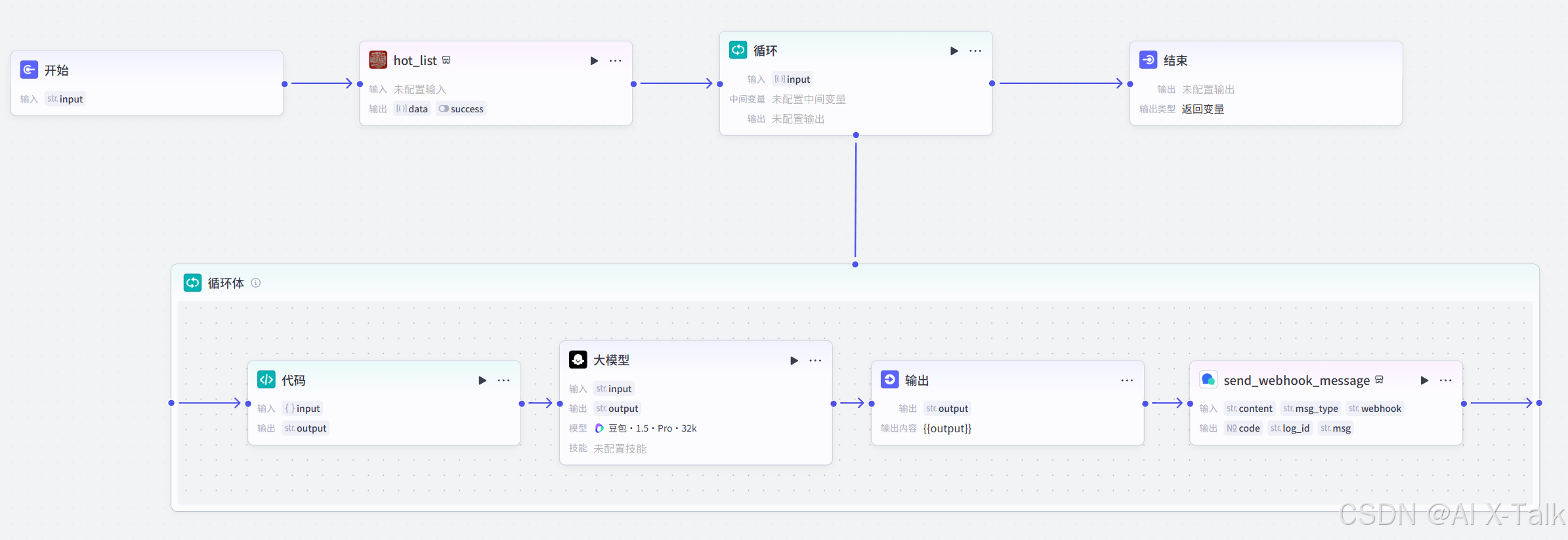This screenshot has width=1568, height=540.
Task: Click the hot_list plugin node icon
Action: (378, 60)
